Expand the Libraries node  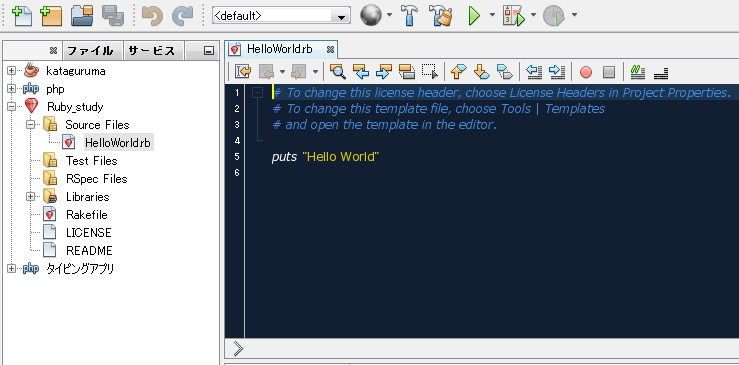point(31,197)
